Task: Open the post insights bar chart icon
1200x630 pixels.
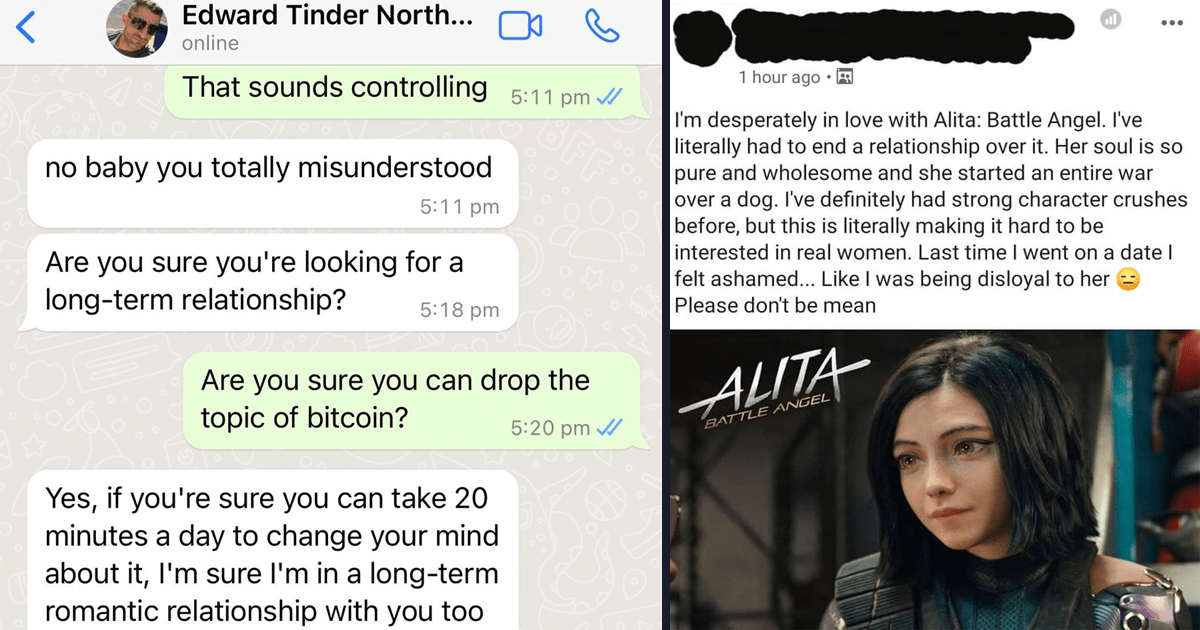Action: click(1110, 21)
